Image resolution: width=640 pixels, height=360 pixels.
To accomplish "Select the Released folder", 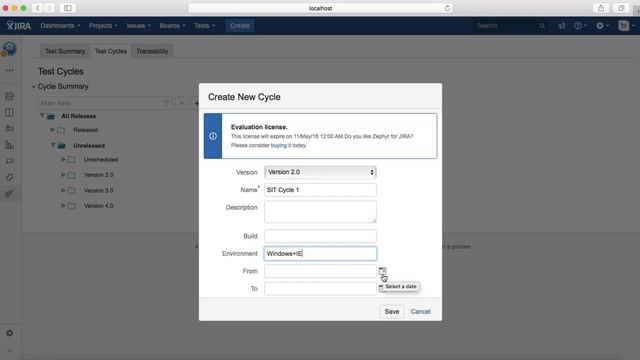I will pos(85,130).
